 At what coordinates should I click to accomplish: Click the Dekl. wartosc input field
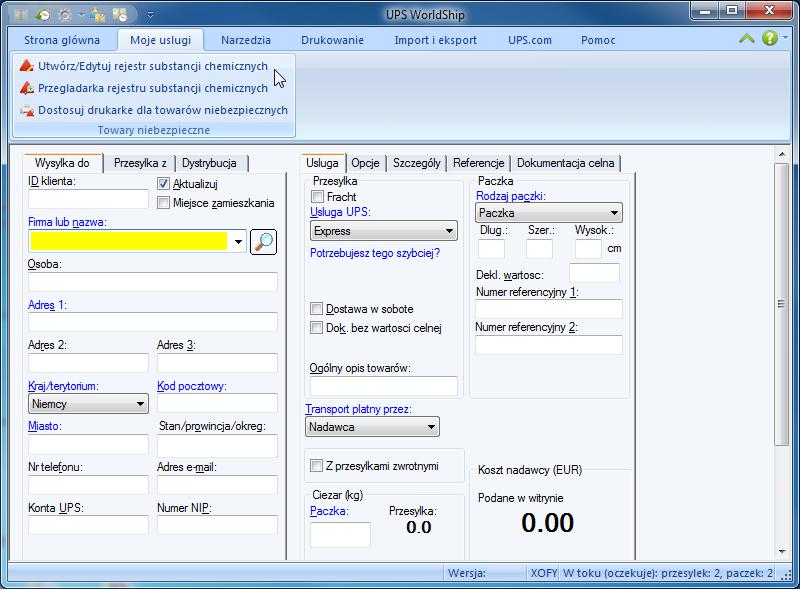594,273
